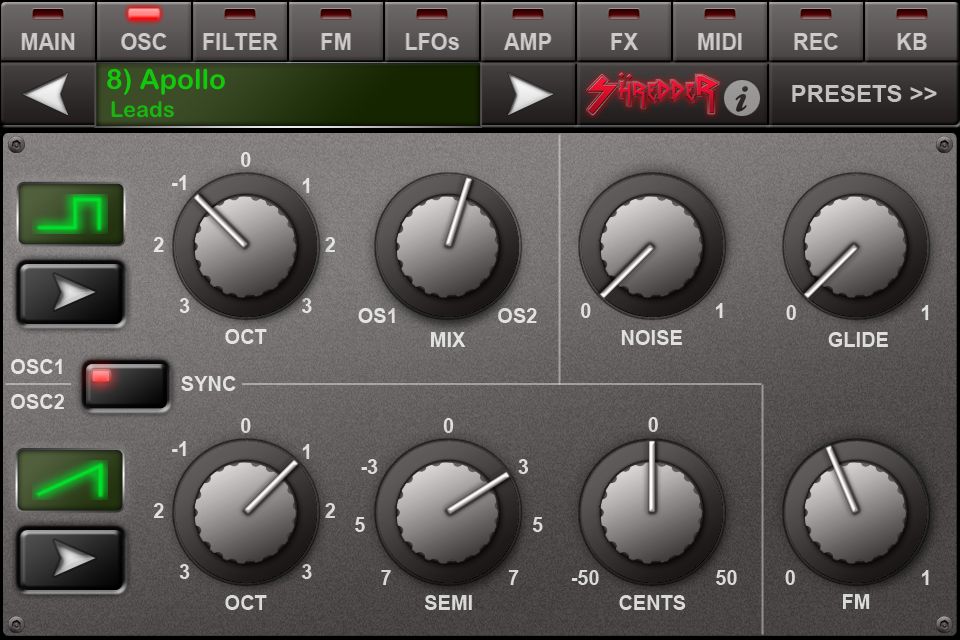
Task: Click the SEMI knob
Action: point(448,512)
